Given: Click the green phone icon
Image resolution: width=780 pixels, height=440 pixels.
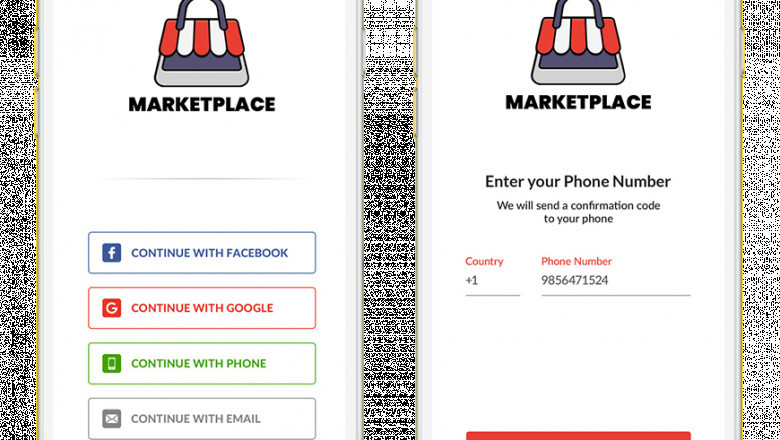Looking at the screenshot, I should tap(112, 363).
